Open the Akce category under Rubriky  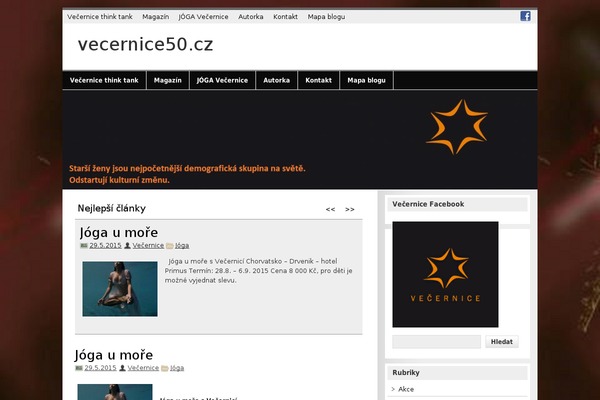click(406, 389)
